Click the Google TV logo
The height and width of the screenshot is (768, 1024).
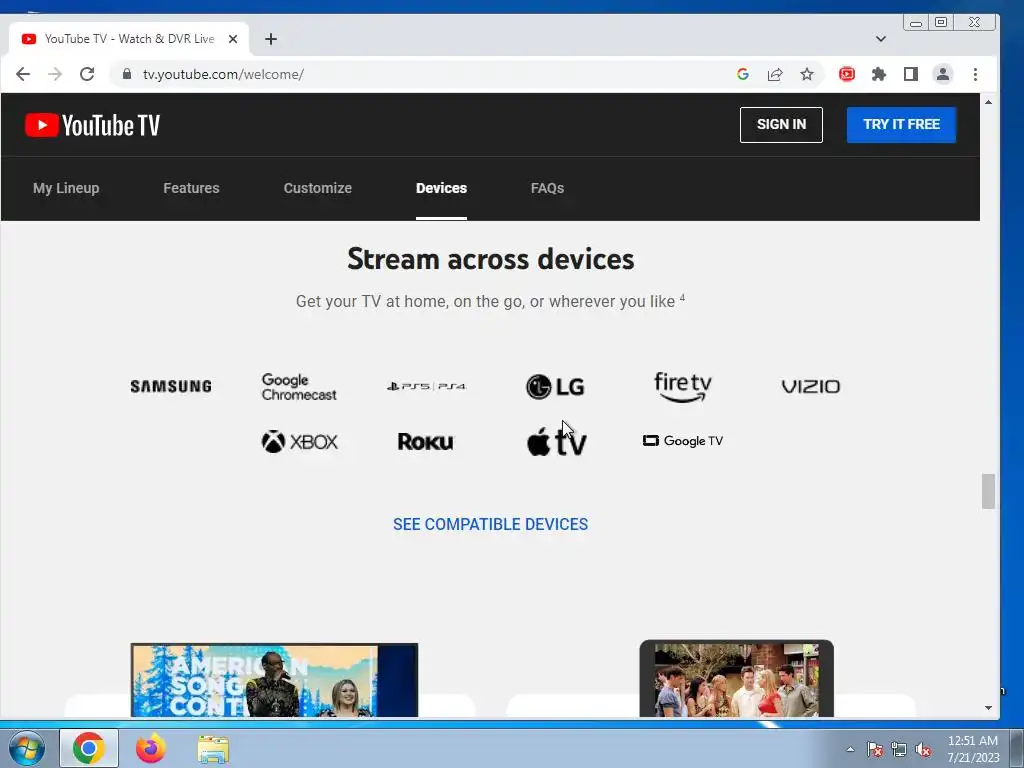pos(683,441)
